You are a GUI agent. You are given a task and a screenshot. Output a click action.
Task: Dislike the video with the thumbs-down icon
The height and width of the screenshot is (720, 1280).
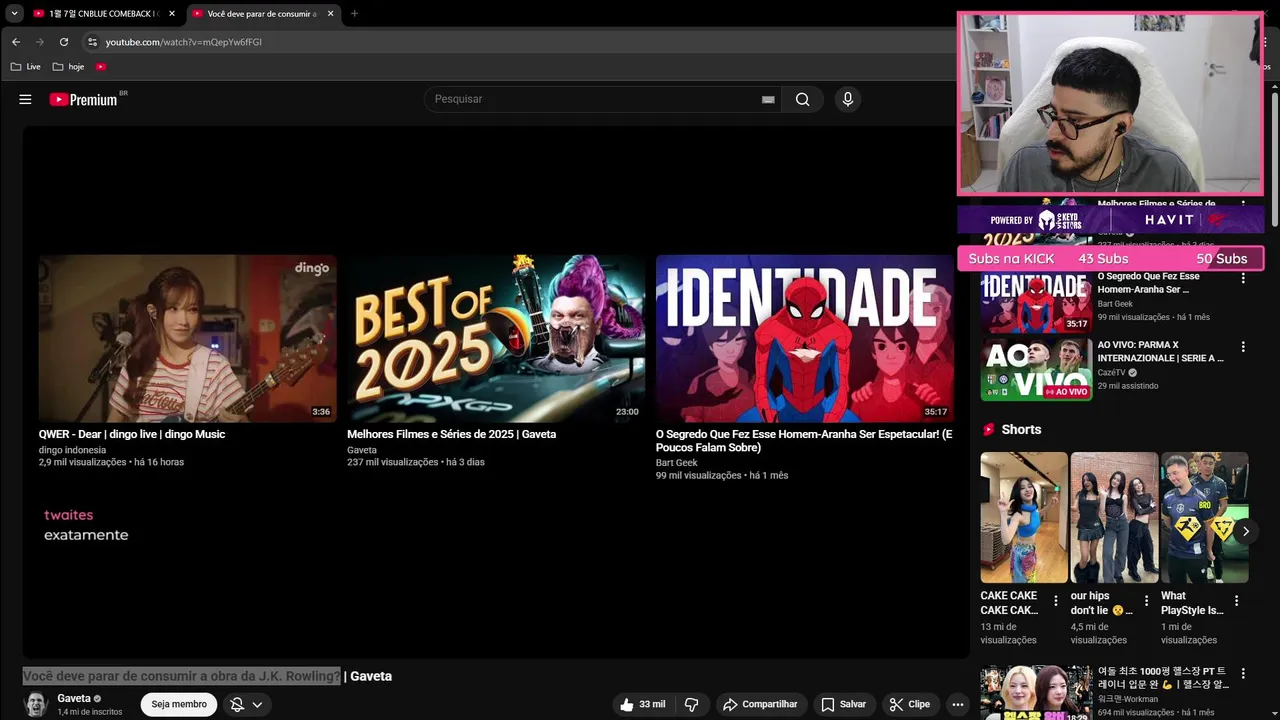click(x=691, y=704)
